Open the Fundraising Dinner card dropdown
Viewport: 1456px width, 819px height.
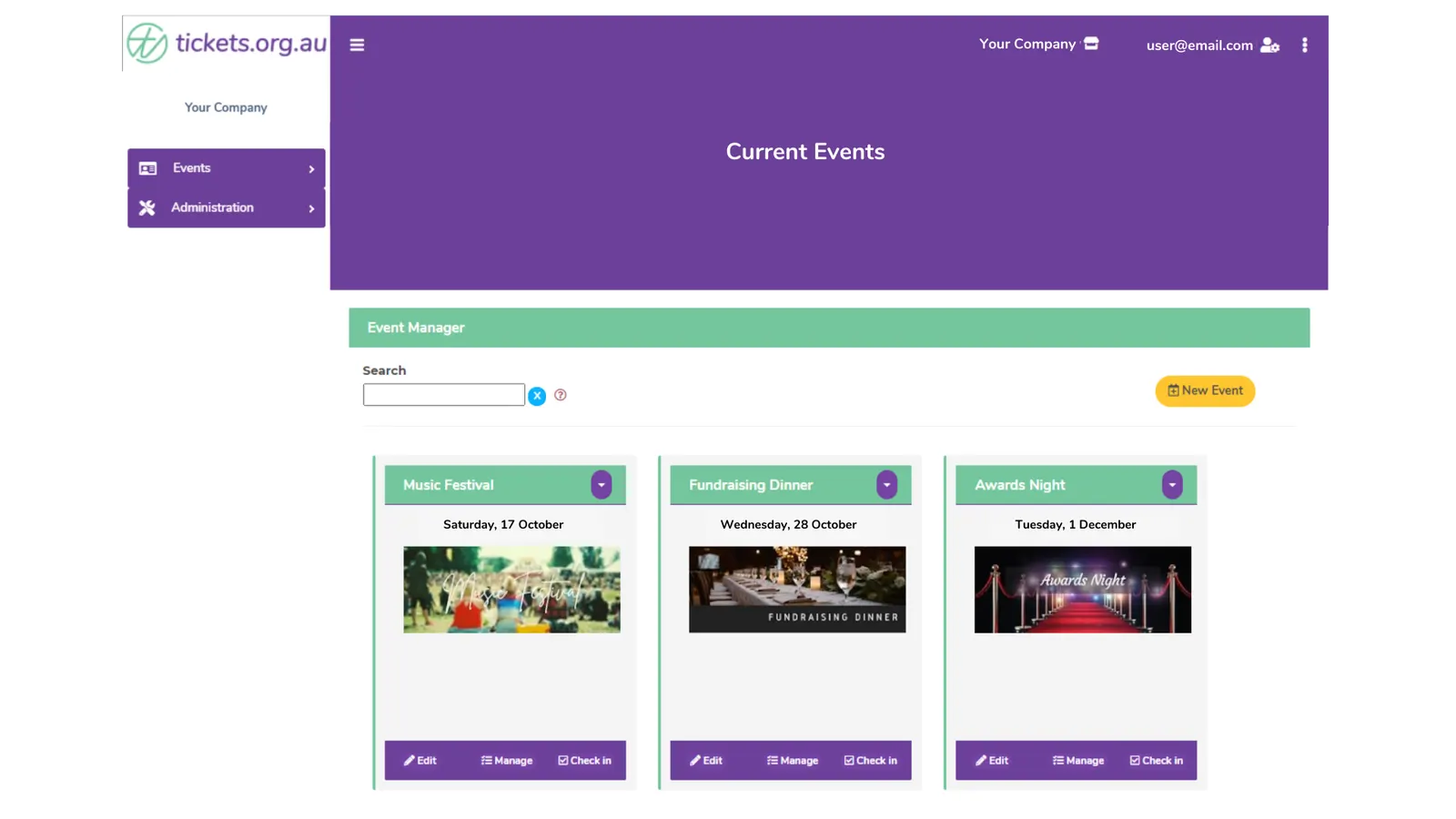click(887, 485)
